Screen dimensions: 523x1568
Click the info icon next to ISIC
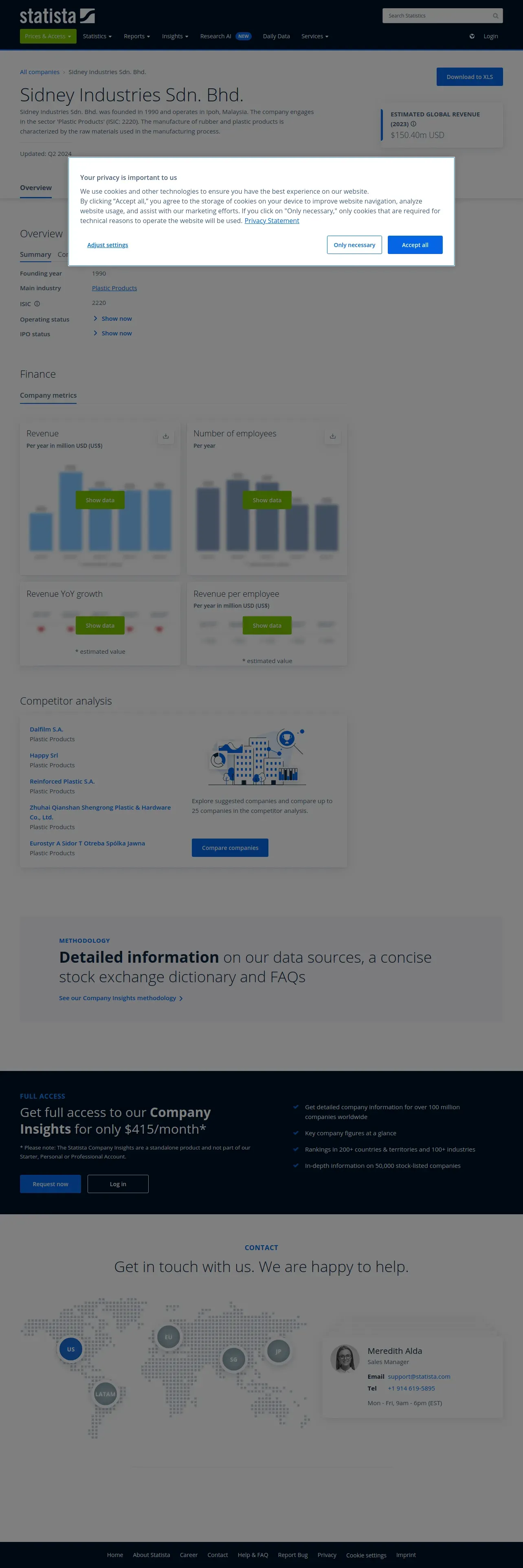[37, 304]
